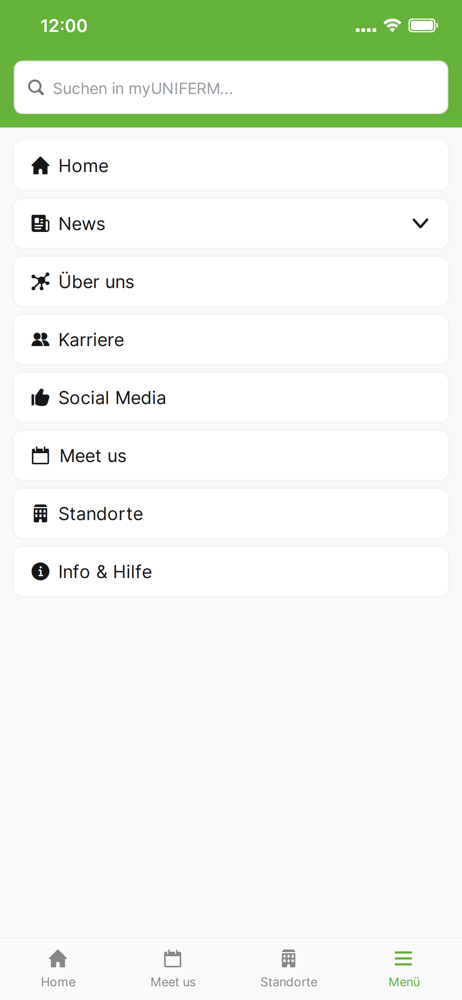Tap the thumbs-up icon beside Social Media
Image resolution: width=462 pixels, height=1000 pixels.
[40, 398]
